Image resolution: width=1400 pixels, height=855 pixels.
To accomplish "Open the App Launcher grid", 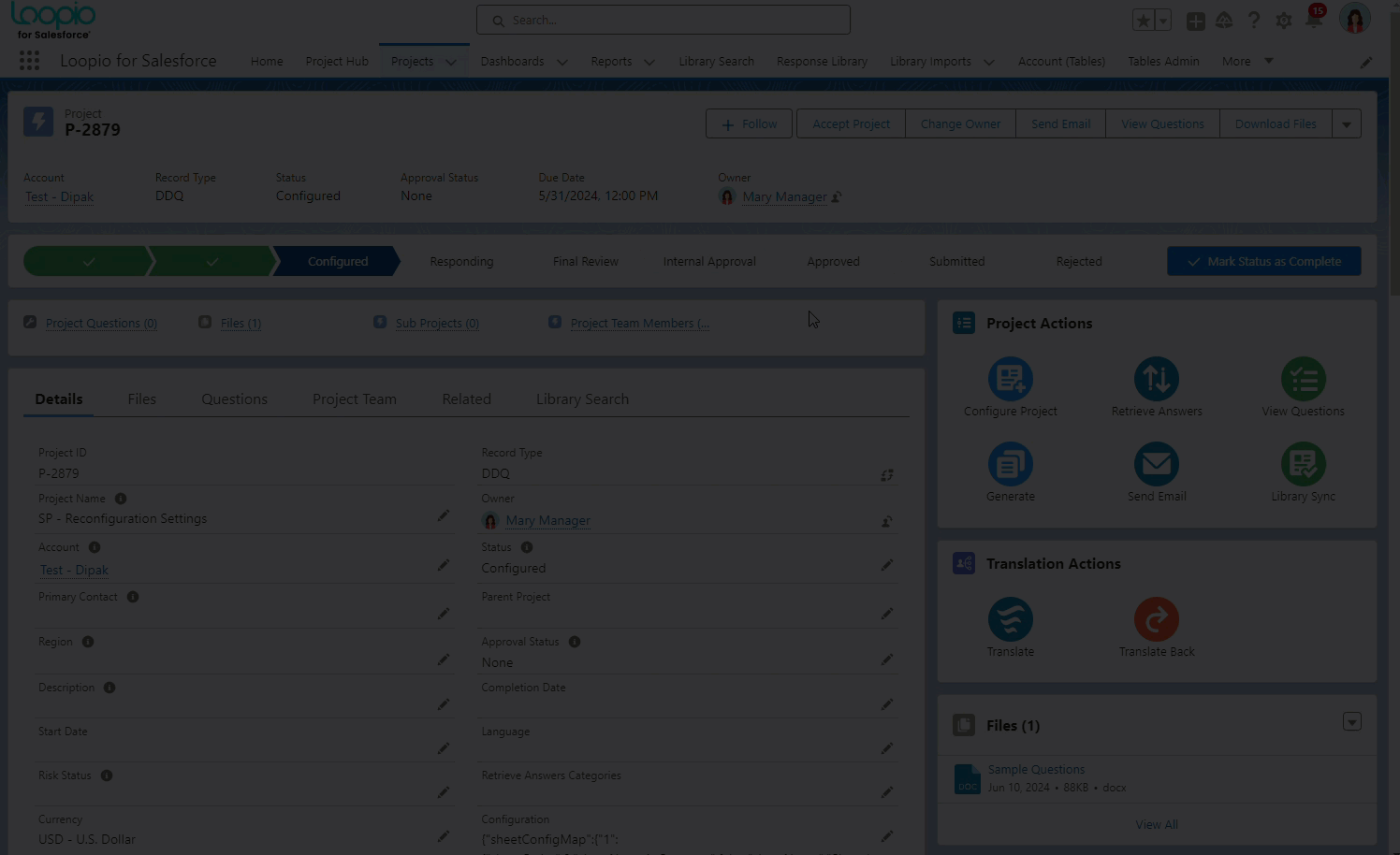I will click(29, 61).
